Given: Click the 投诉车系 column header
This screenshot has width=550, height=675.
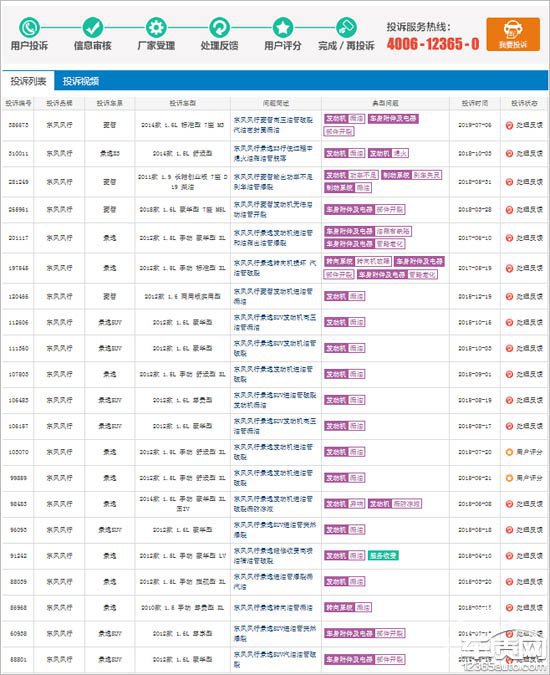Looking at the screenshot, I should click(110, 103).
